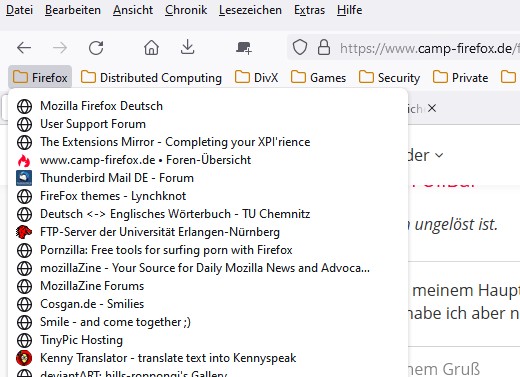Open the Chronik menu
This screenshot has width=520, height=377.
(x=186, y=10)
